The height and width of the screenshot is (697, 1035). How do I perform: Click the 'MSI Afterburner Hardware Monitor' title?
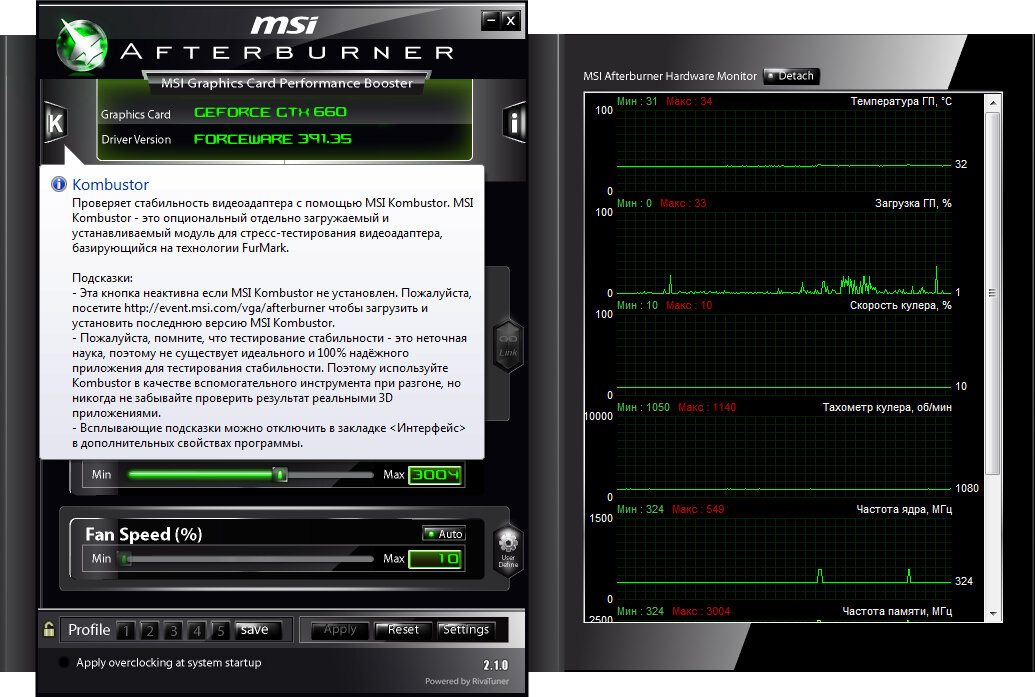coord(670,76)
